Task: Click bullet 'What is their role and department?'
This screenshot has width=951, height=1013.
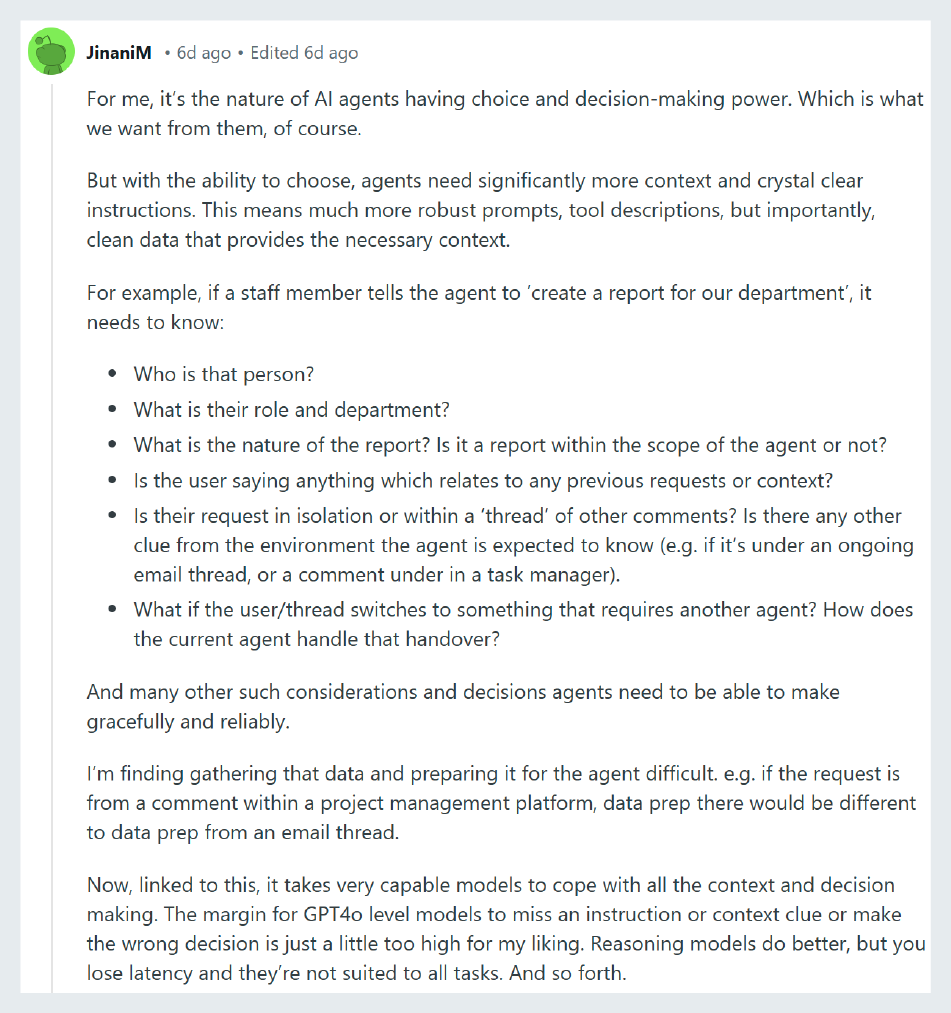Action: coord(291,410)
